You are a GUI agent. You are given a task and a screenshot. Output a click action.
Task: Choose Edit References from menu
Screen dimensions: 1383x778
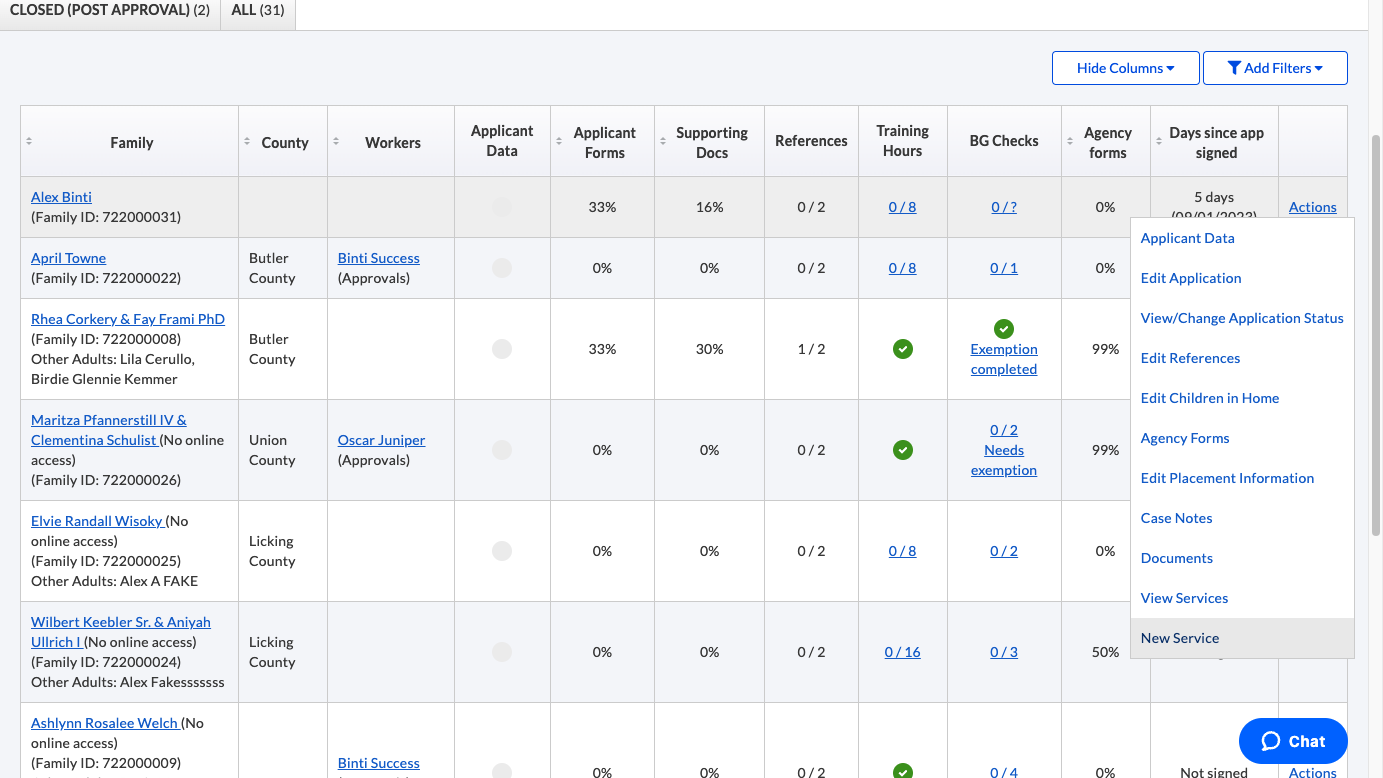[1242, 358]
